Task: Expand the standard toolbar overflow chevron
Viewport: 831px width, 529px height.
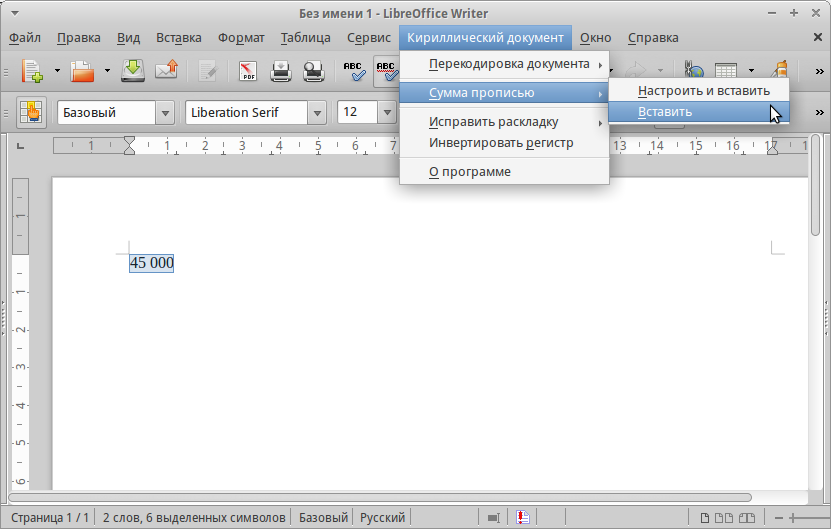Action: (x=819, y=71)
